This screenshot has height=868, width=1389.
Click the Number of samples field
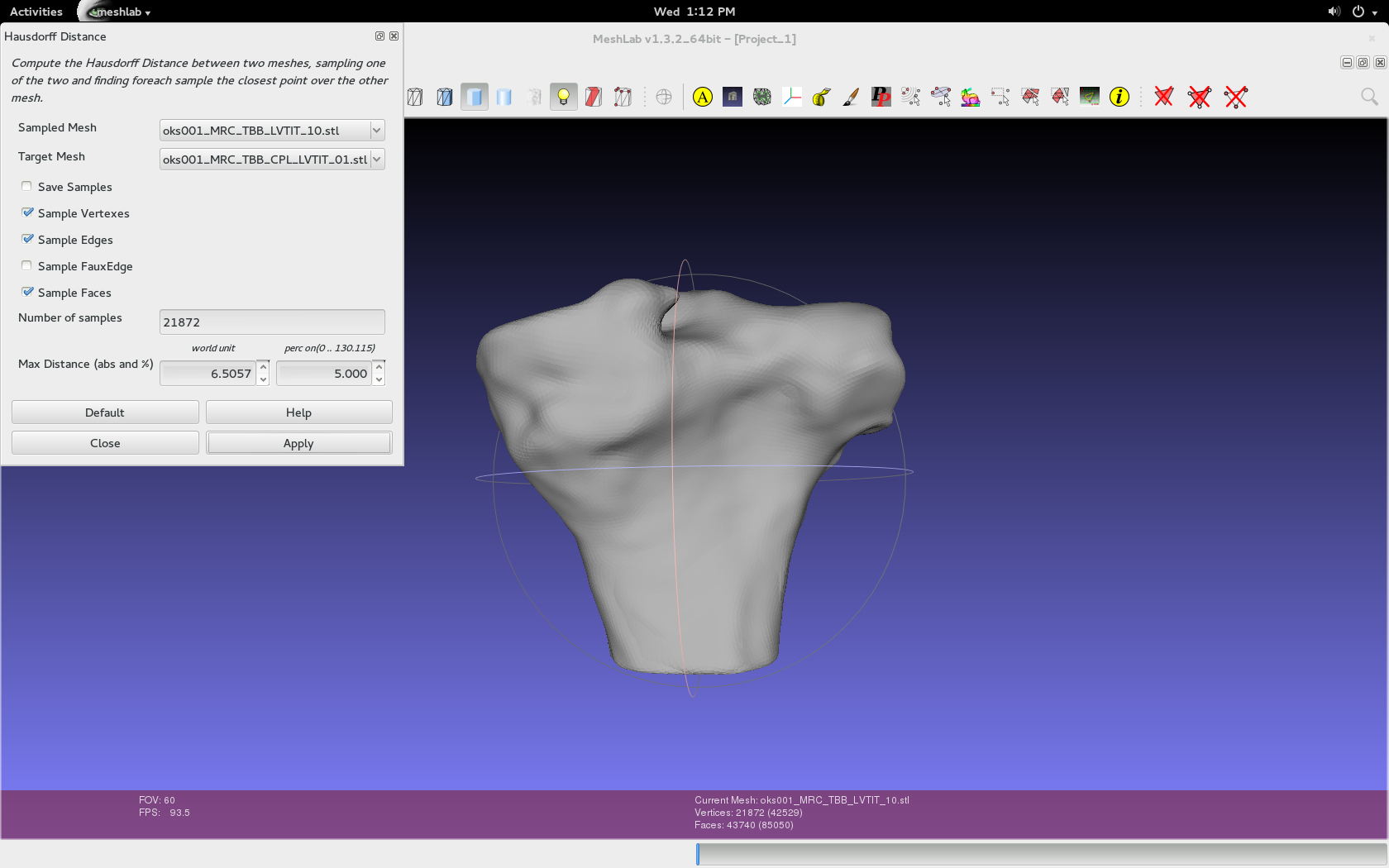pos(272,322)
